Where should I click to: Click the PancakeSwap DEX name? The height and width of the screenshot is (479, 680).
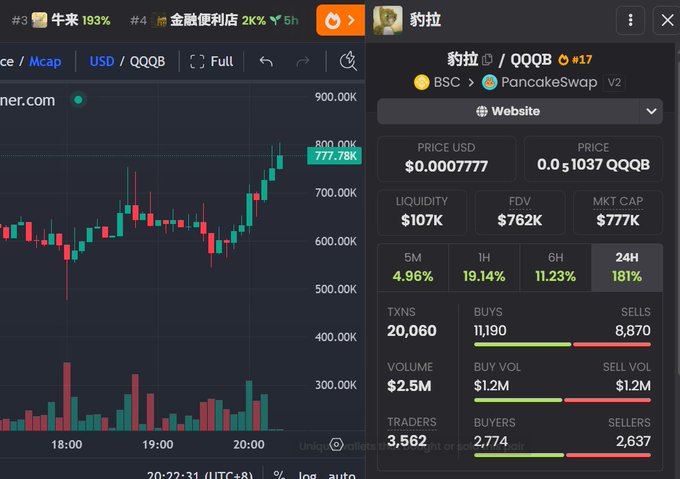pyautogui.click(x=549, y=82)
